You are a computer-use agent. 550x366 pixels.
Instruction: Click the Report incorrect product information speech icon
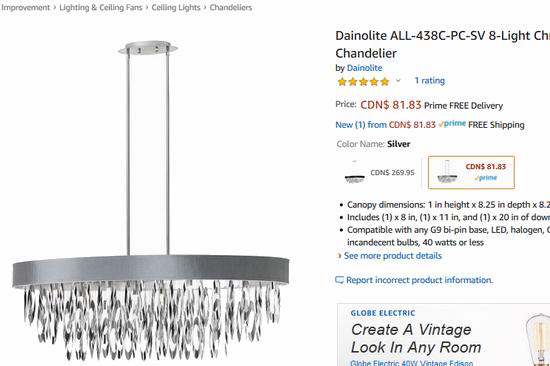[x=339, y=280]
